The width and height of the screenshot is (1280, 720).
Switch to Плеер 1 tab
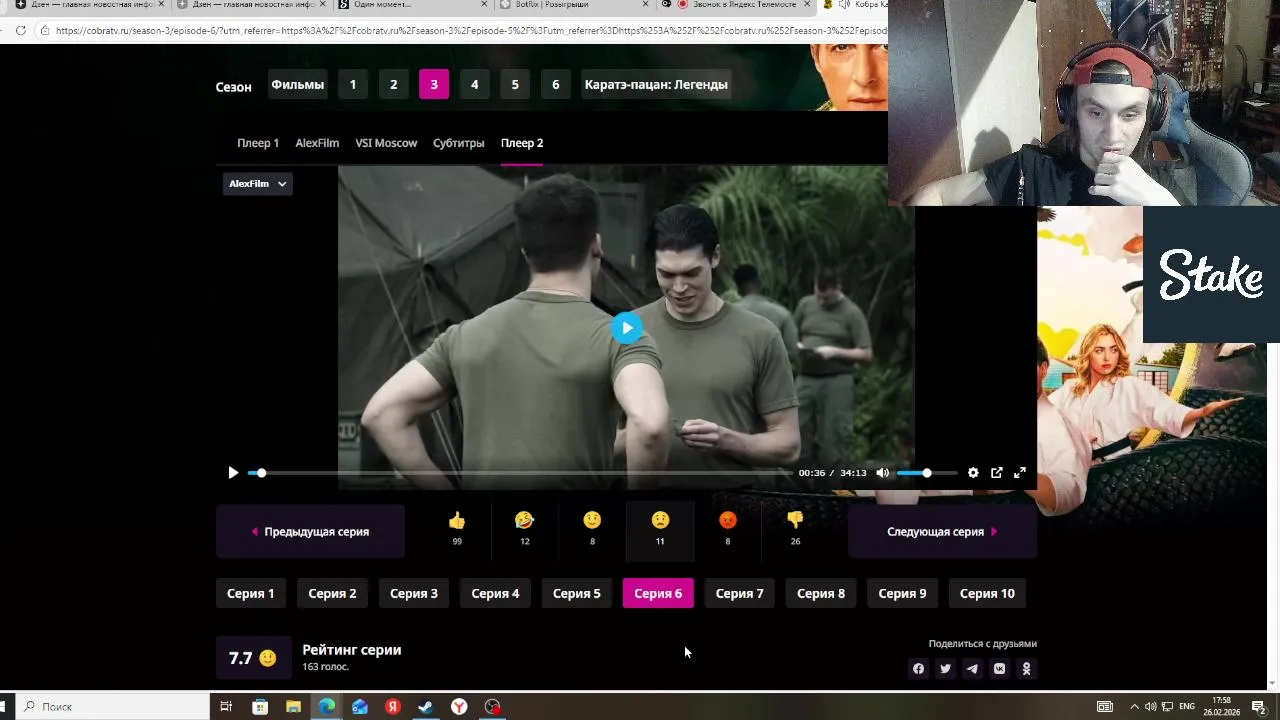pyautogui.click(x=258, y=143)
